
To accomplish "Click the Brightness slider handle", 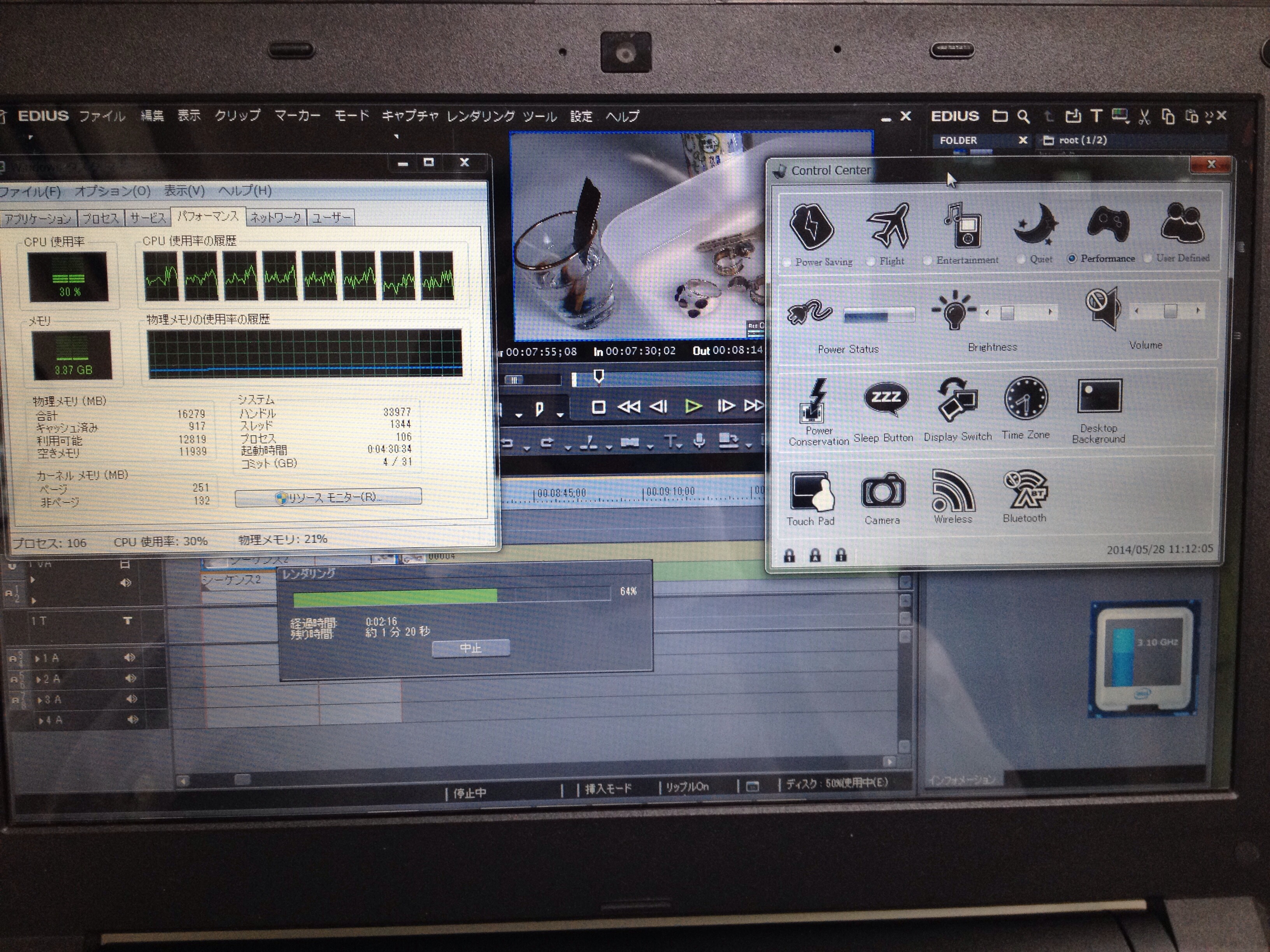I will click(1008, 313).
